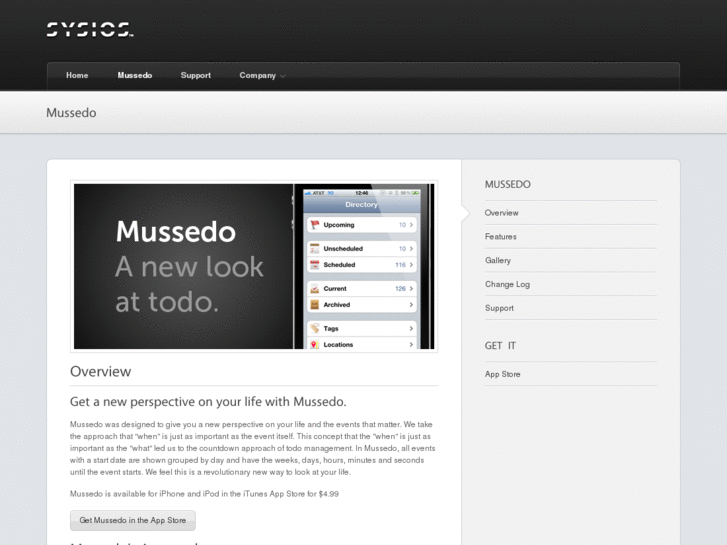Click the Current count 126
The width and height of the screenshot is (727, 545).
[400, 289]
